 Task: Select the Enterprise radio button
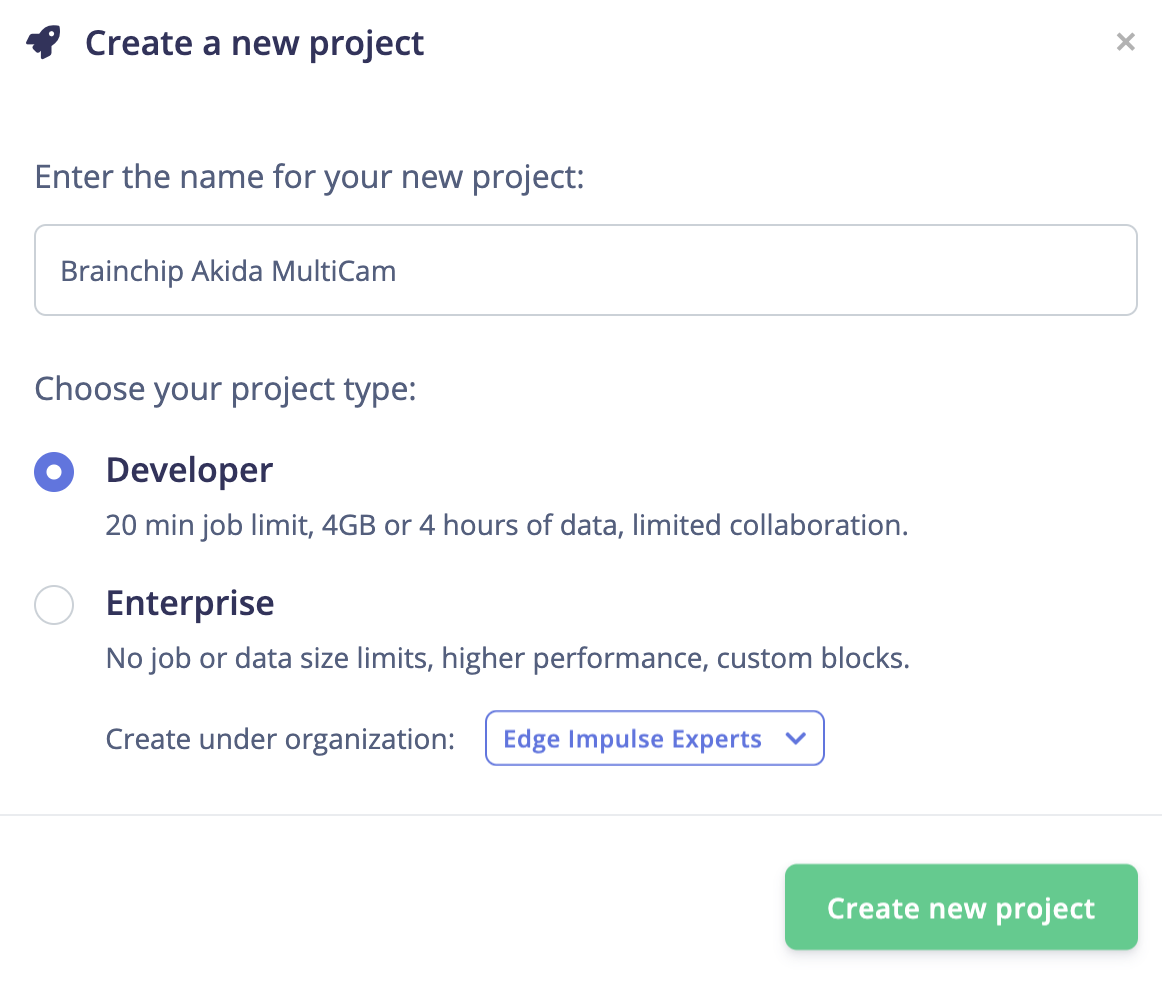54,604
